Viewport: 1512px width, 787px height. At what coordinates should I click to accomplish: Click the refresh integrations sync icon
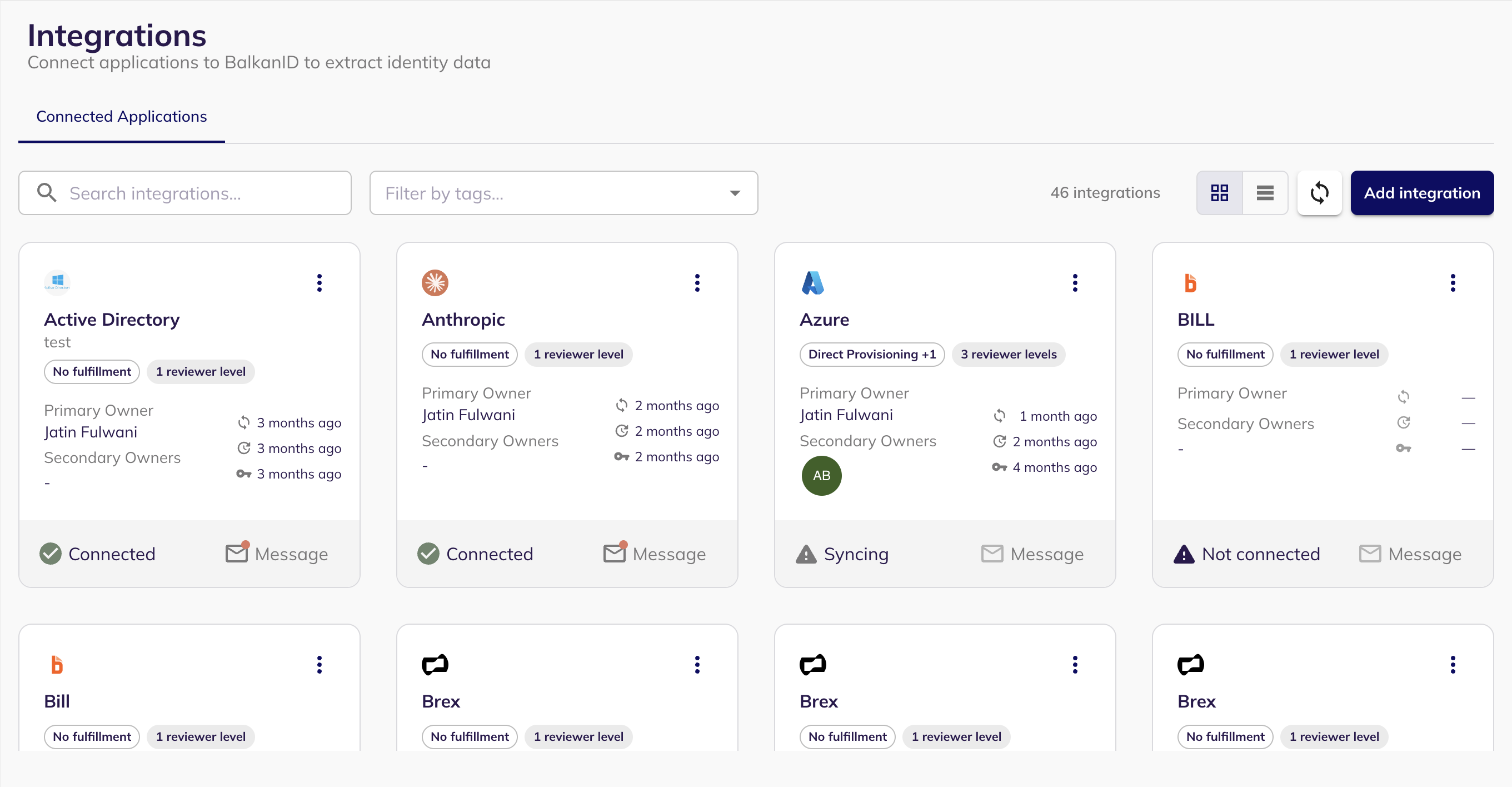click(x=1319, y=192)
